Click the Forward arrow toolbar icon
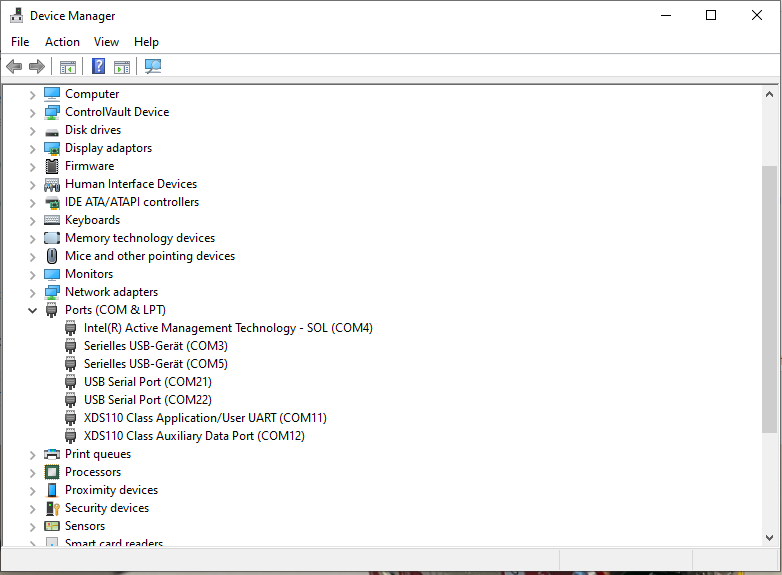Image resolution: width=782 pixels, height=575 pixels. 37,66
